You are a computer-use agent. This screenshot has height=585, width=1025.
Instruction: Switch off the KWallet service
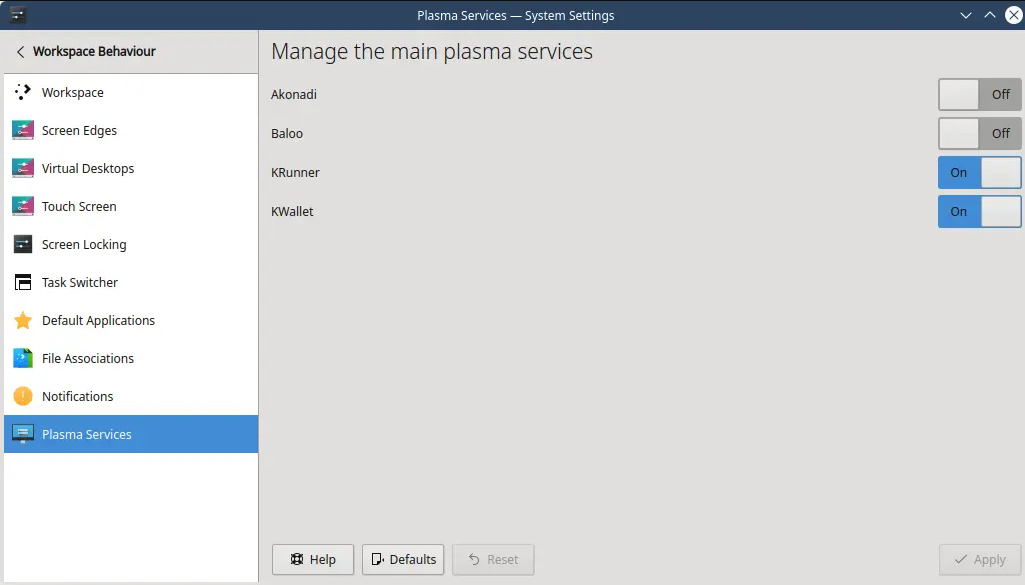click(x=979, y=212)
